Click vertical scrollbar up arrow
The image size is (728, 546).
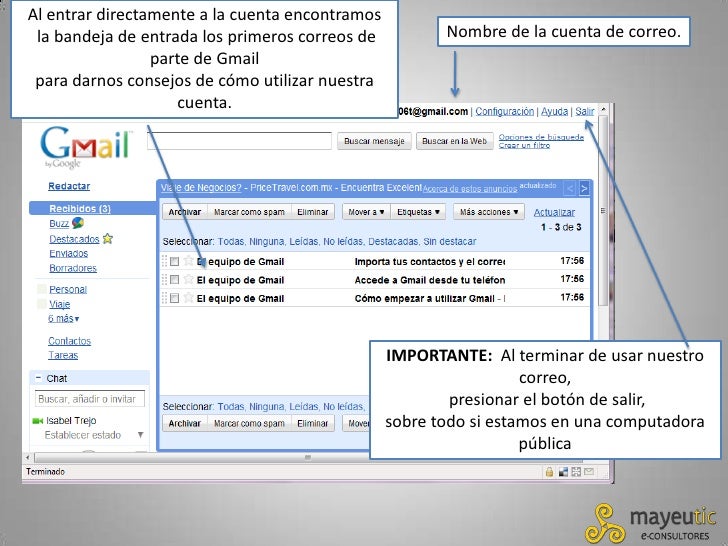click(603, 110)
